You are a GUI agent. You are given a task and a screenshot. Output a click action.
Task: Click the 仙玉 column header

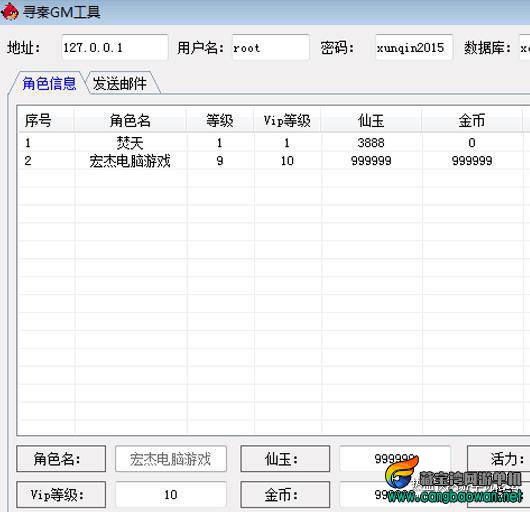point(371,121)
